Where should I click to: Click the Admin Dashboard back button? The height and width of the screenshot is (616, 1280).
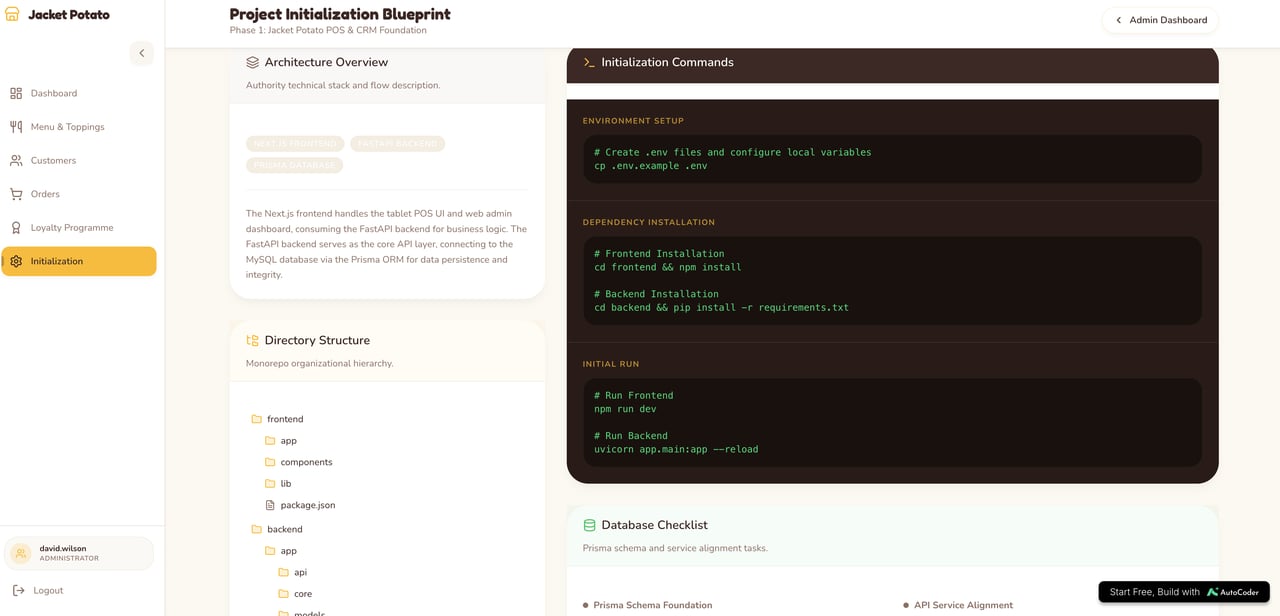click(x=1161, y=20)
